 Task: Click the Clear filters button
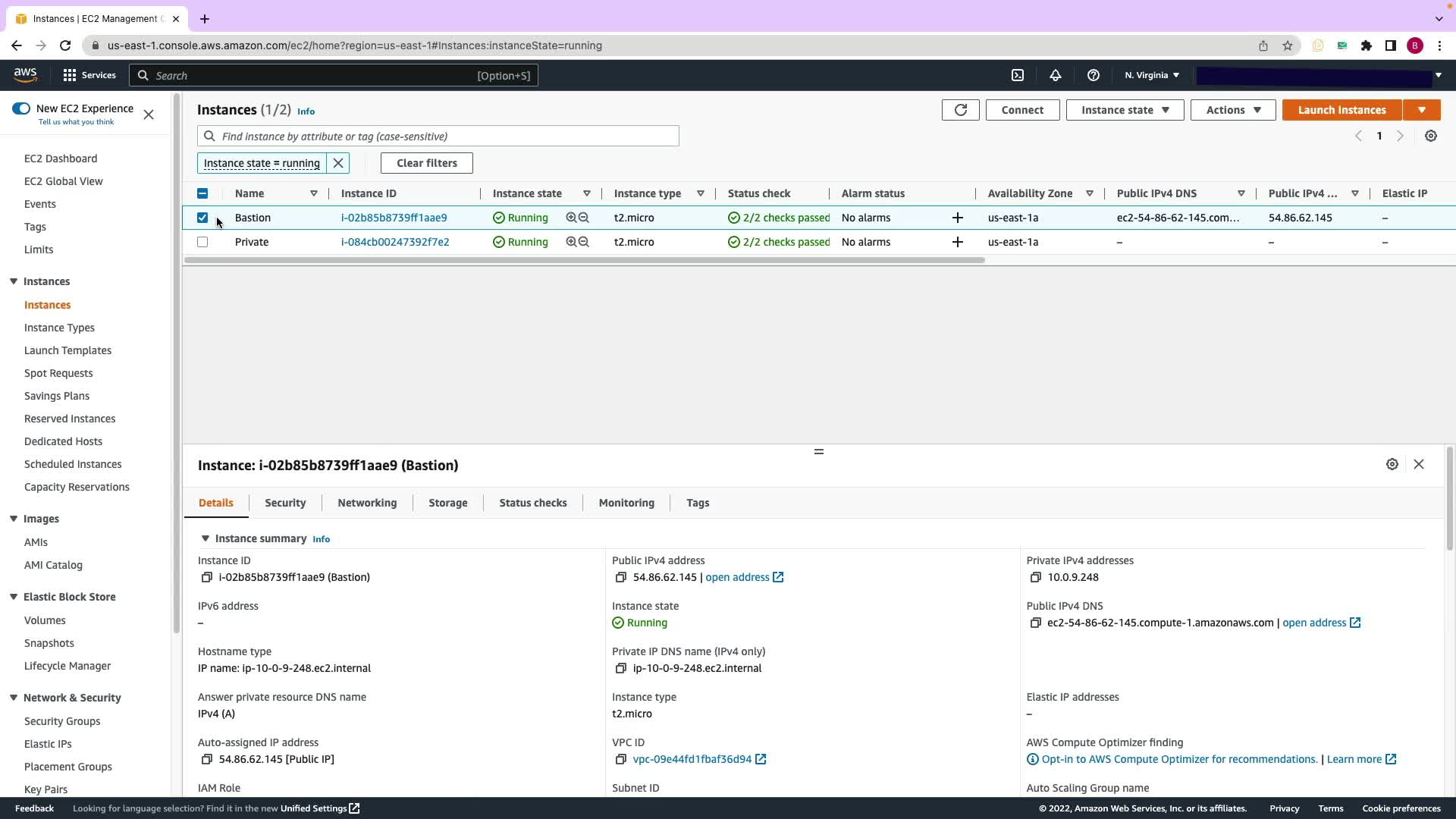pos(426,163)
